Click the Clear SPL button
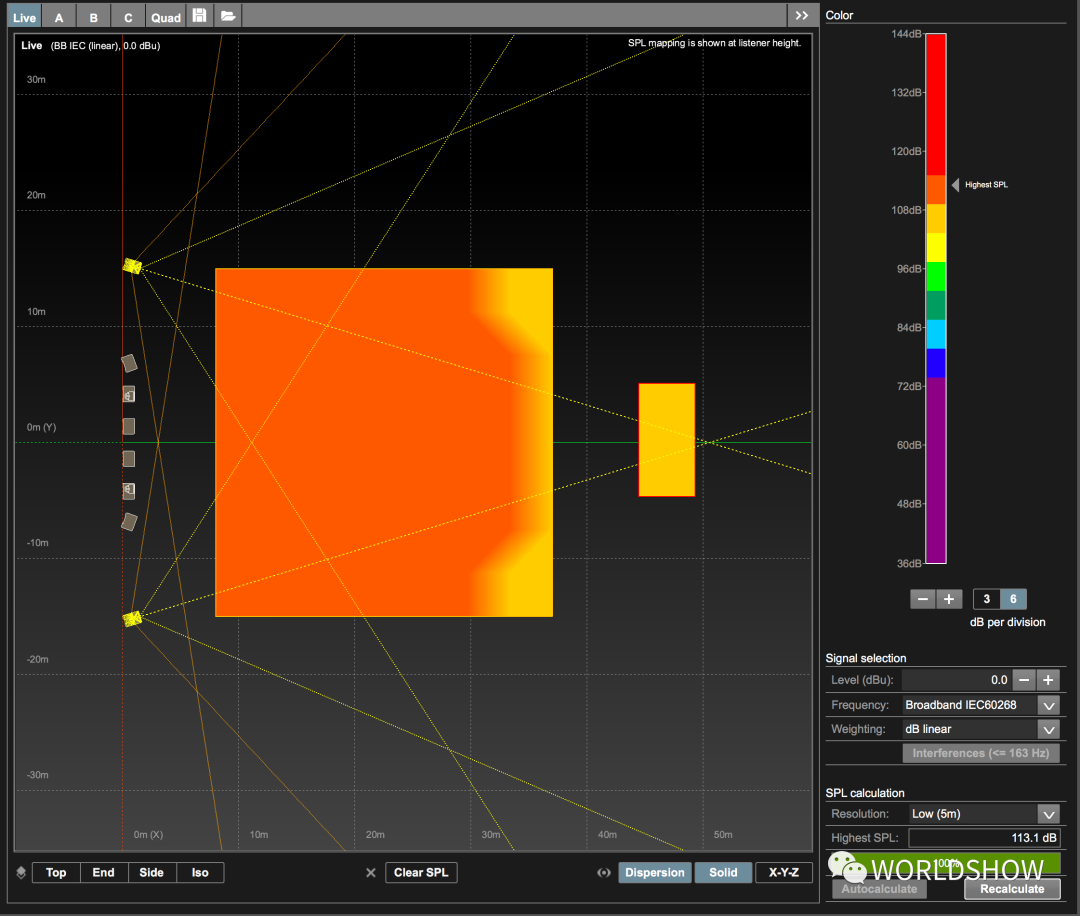This screenshot has height=916, width=1080. [x=421, y=873]
